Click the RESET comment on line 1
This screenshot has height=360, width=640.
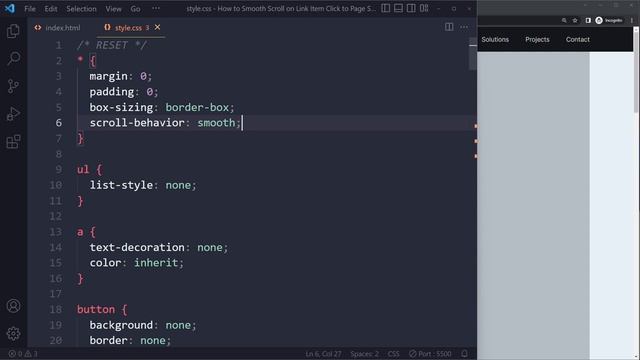tap(111, 45)
